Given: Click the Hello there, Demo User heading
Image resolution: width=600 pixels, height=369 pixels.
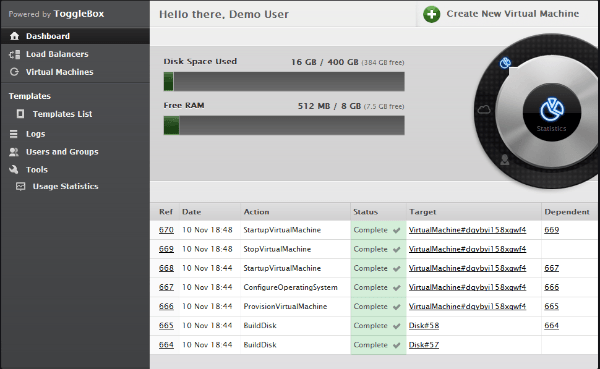Looking at the screenshot, I should 224,15.
